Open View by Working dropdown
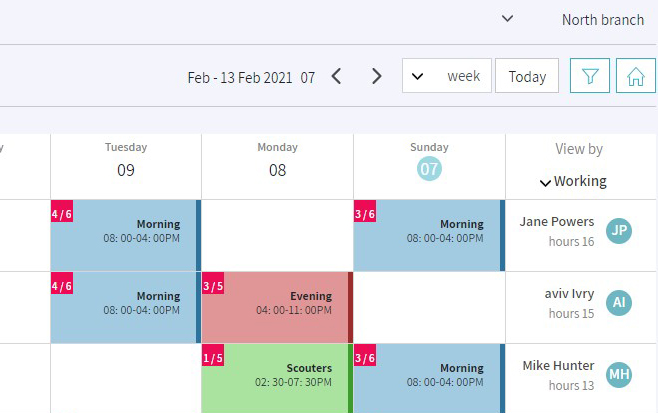 pos(573,181)
